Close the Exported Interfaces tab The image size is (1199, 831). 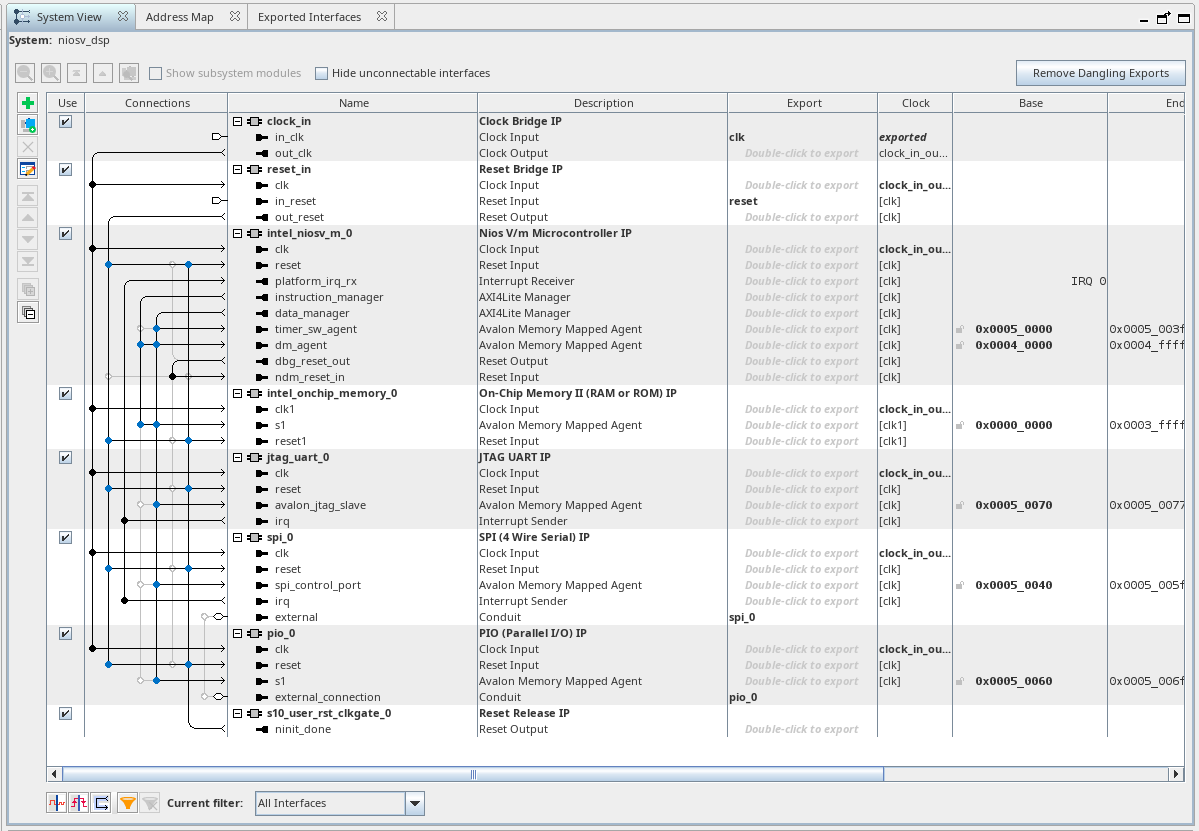tap(382, 16)
